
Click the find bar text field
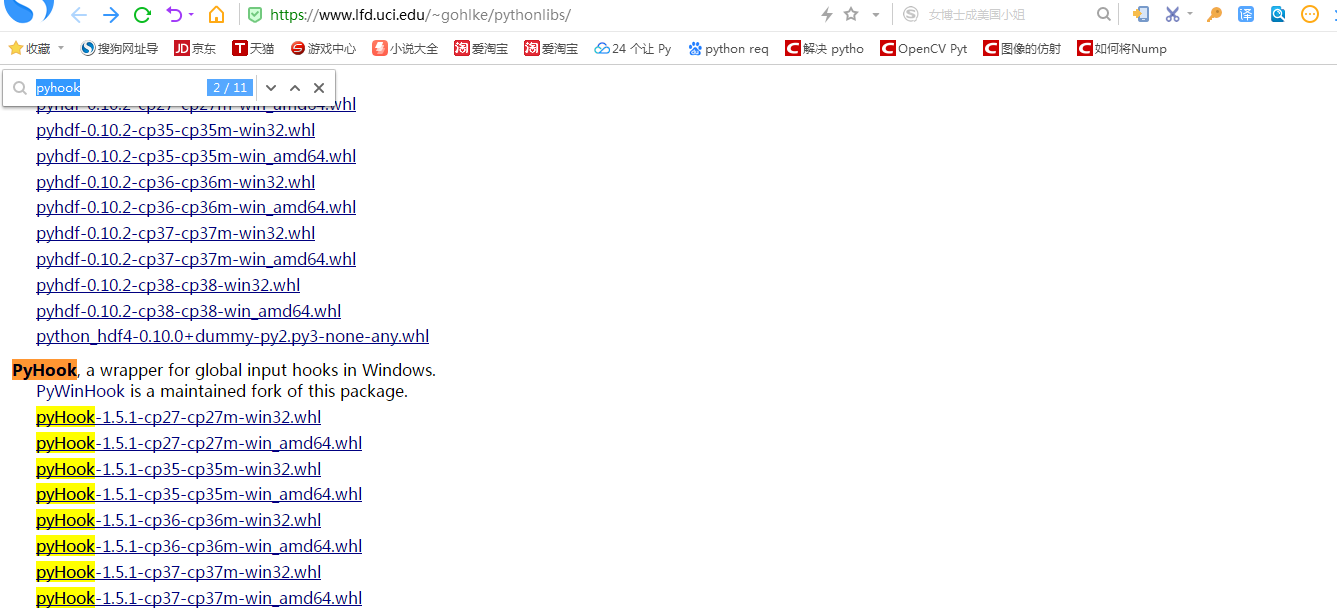click(x=120, y=88)
